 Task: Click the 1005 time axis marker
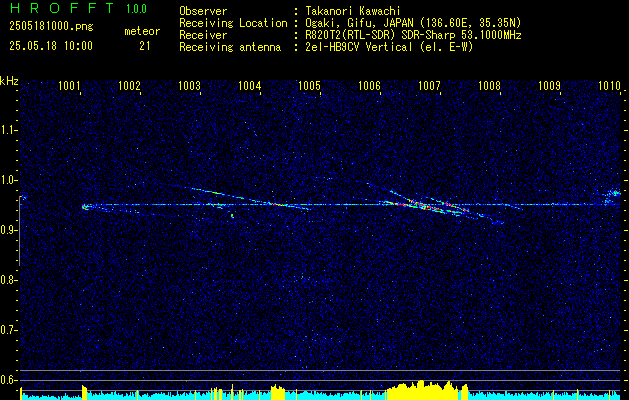coord(310,85)
